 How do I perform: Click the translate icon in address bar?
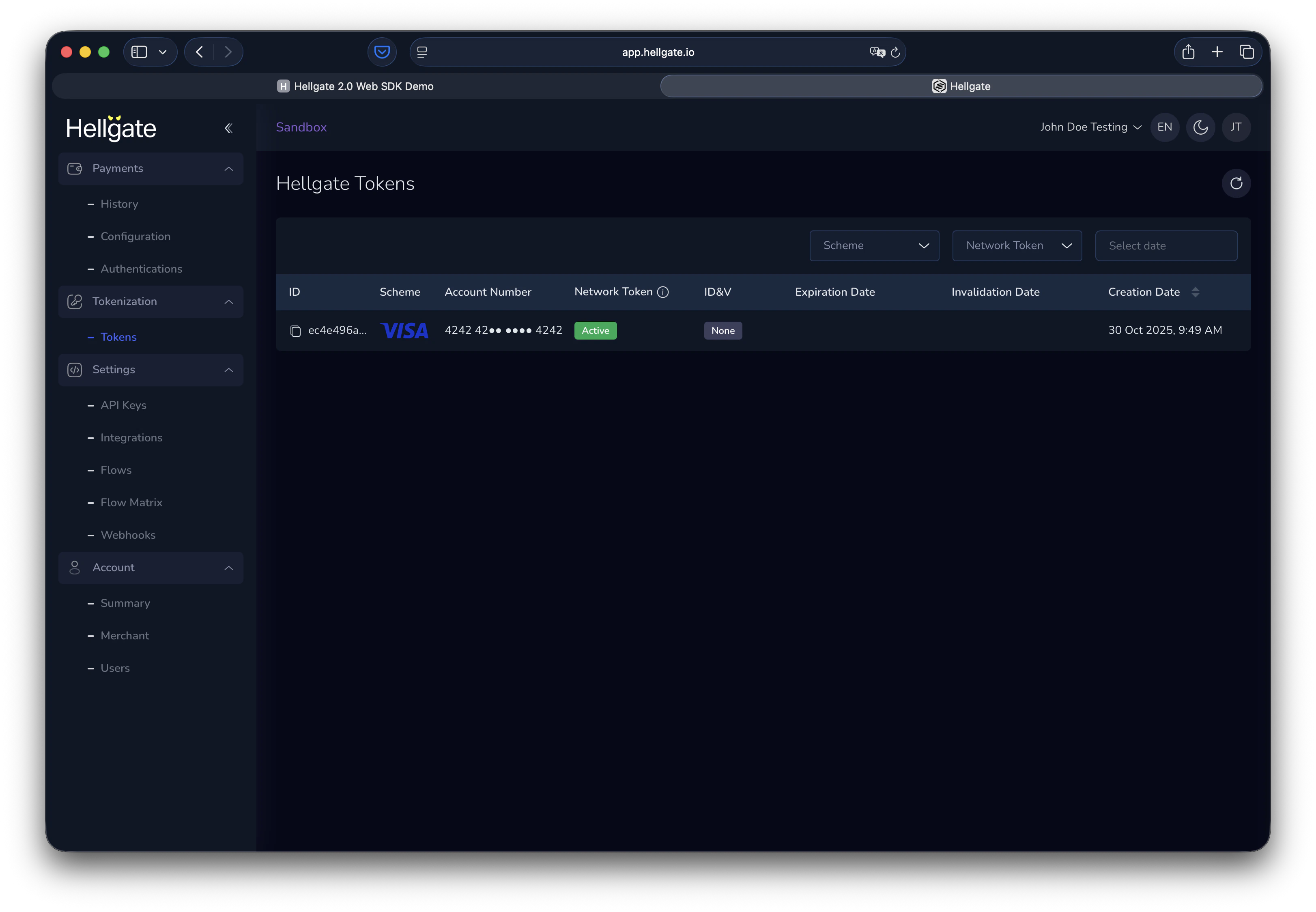tap(877, 52)
